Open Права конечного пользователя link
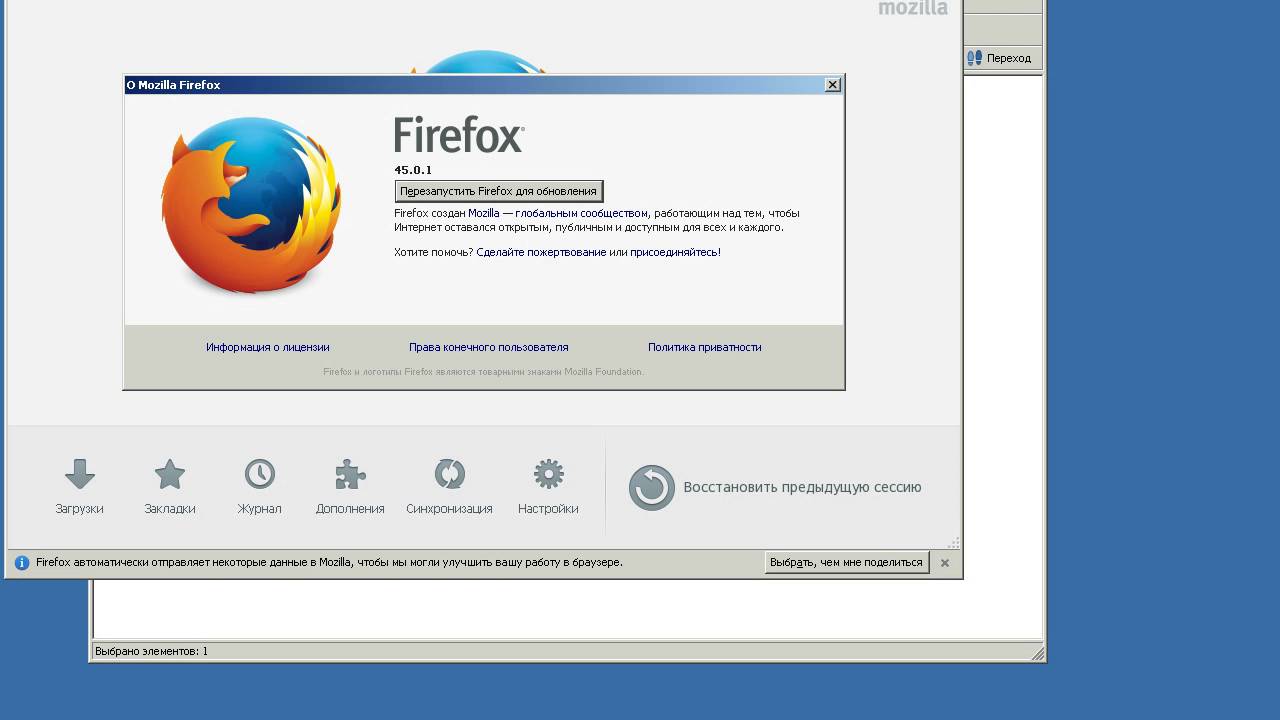 coord(488,347)
